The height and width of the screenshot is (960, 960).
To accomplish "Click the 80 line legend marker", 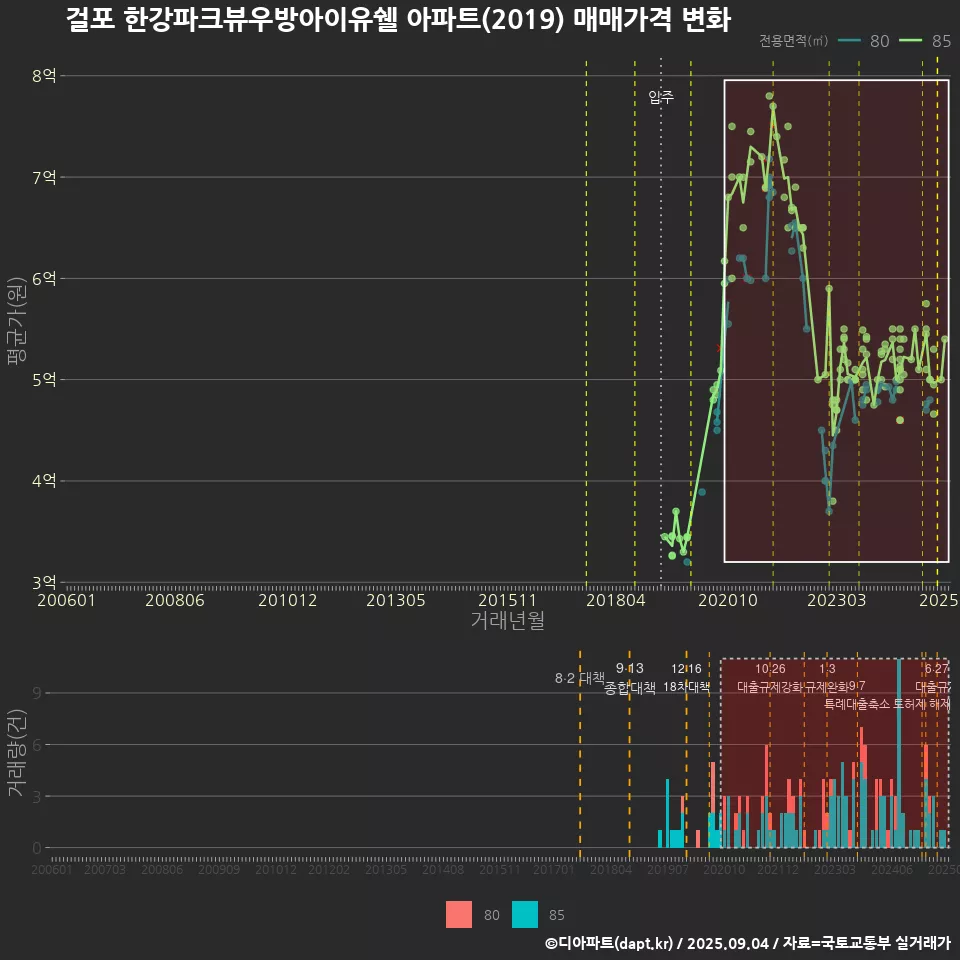I will [849, 41].
